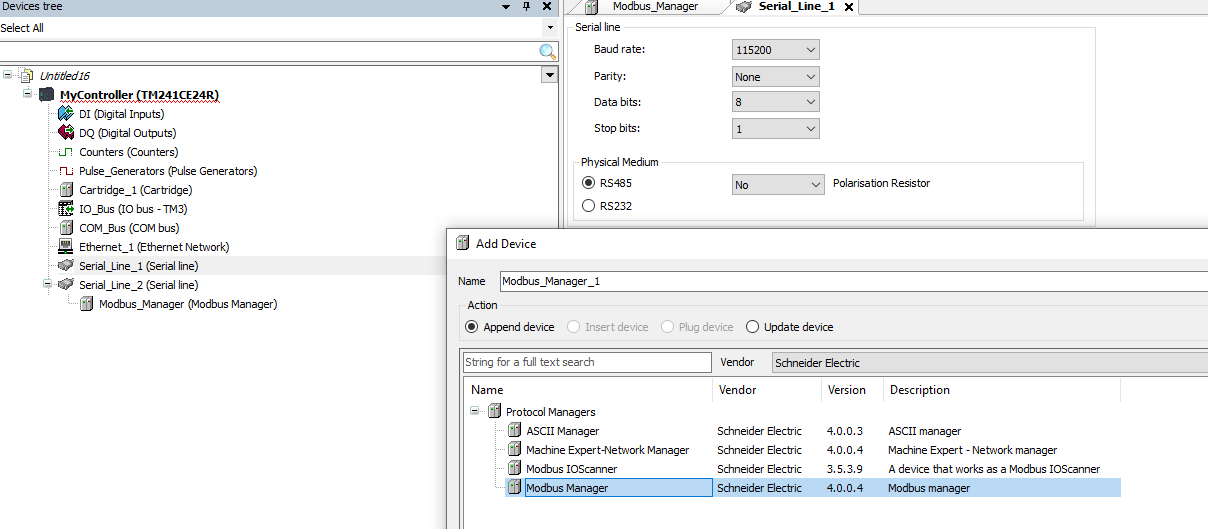Select Cartridge_1 (Cartridge) in tree
Screen dimensions: 1208x529
coord(136,190)
